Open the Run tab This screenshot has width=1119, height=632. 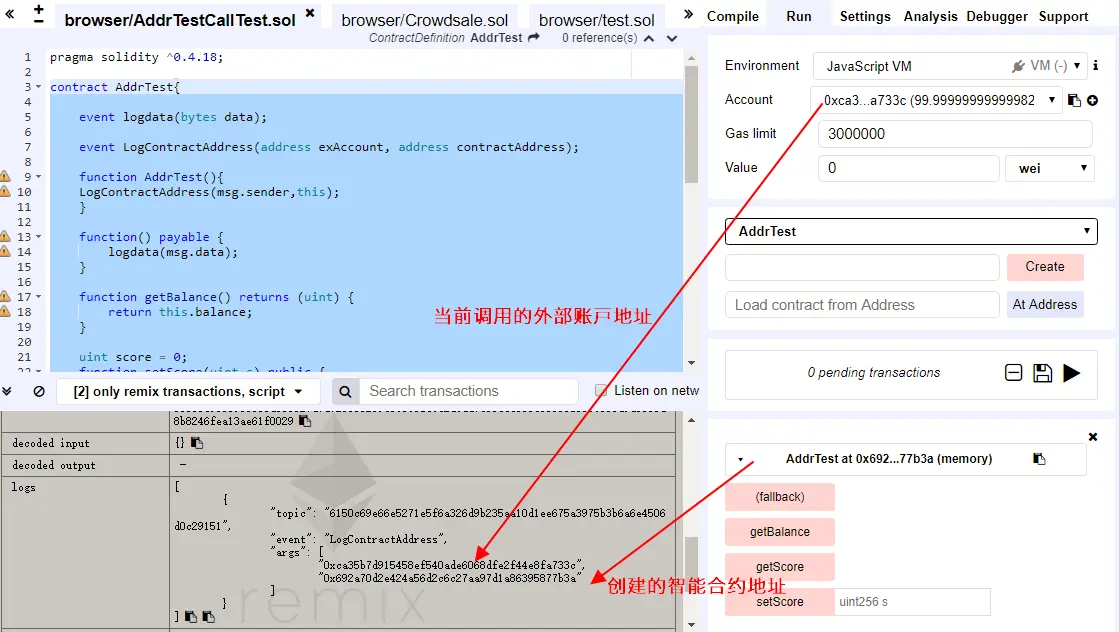(x=799, y=16)
